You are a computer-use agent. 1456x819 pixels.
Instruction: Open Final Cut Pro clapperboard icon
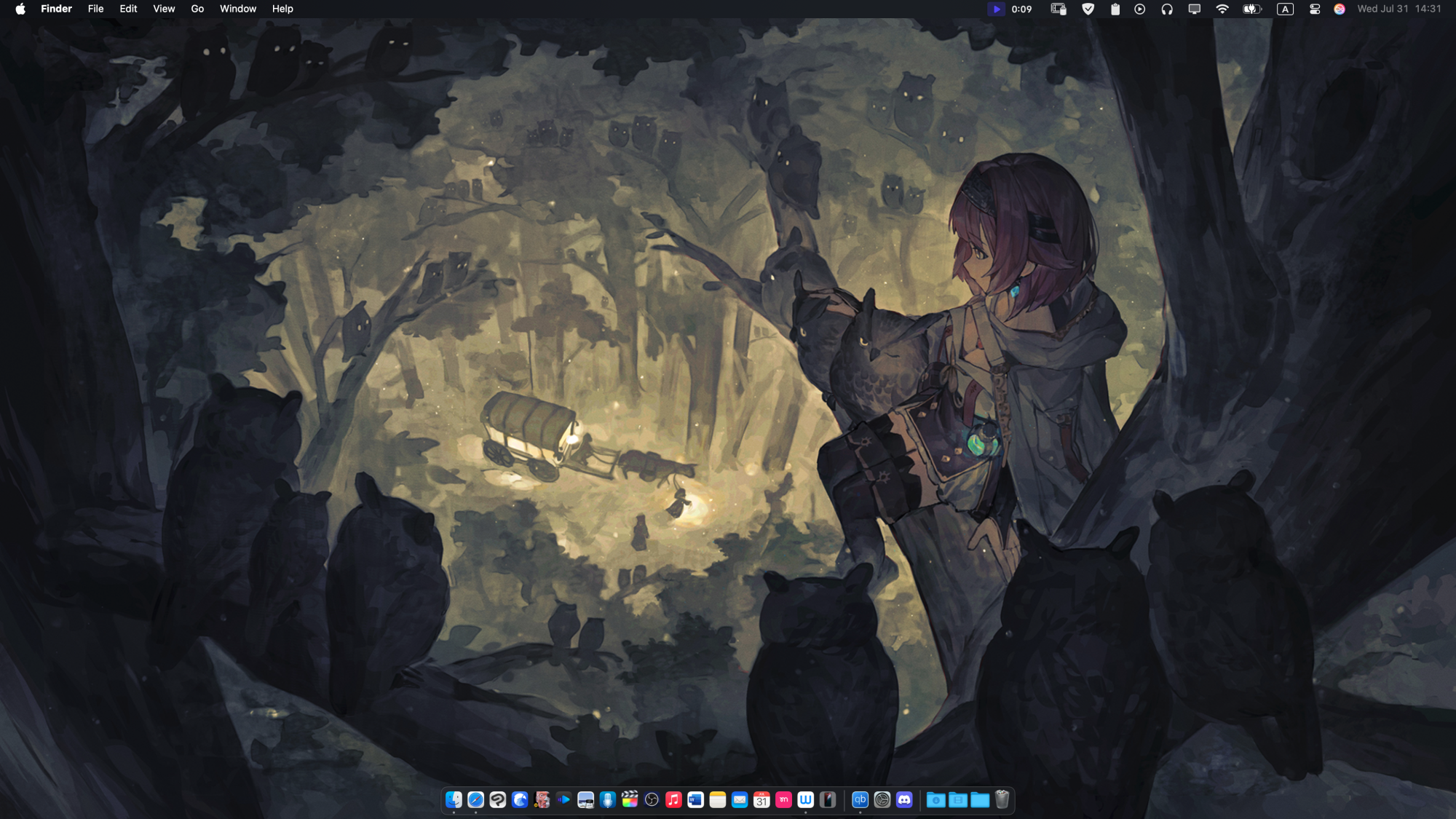coord(630,800)
